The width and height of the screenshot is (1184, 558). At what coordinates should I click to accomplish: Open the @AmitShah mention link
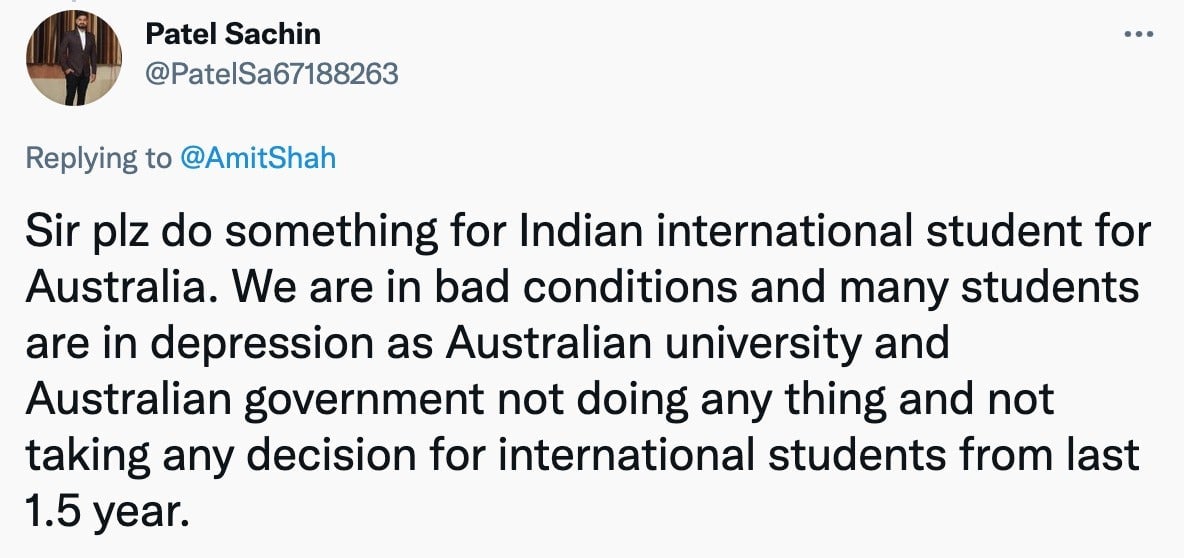[257, 159]
